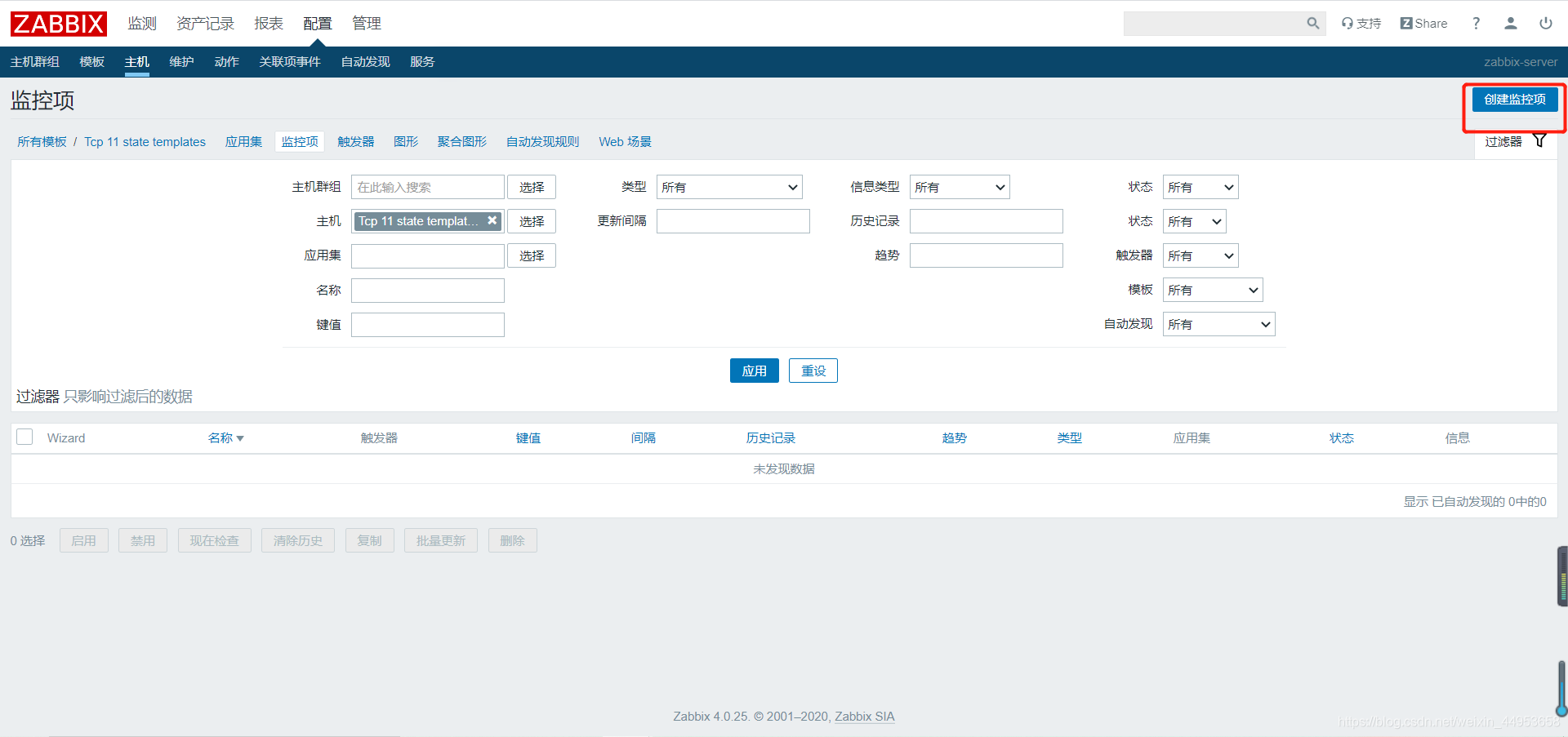Image resolution: width=1568 pixels, height=737 pixels.
Task: Open the 自动发现 filter dropdown
Action: (1218, 324)
